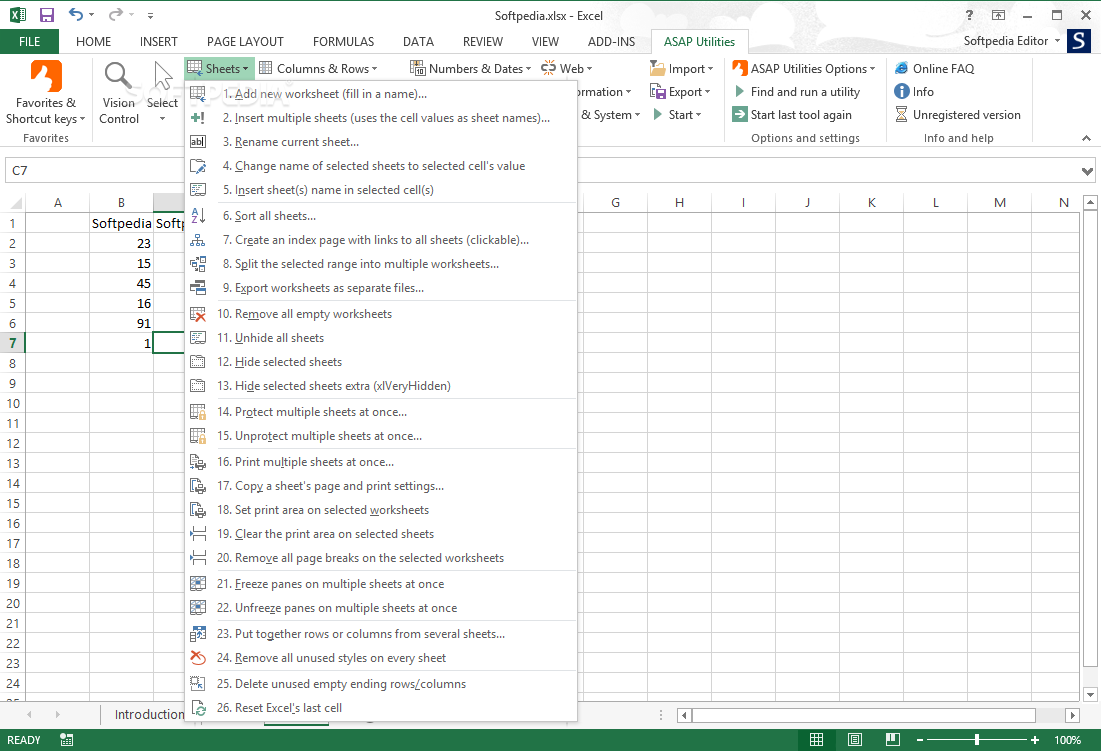Click the Rename current sheet icon

(x=198, y=142)
